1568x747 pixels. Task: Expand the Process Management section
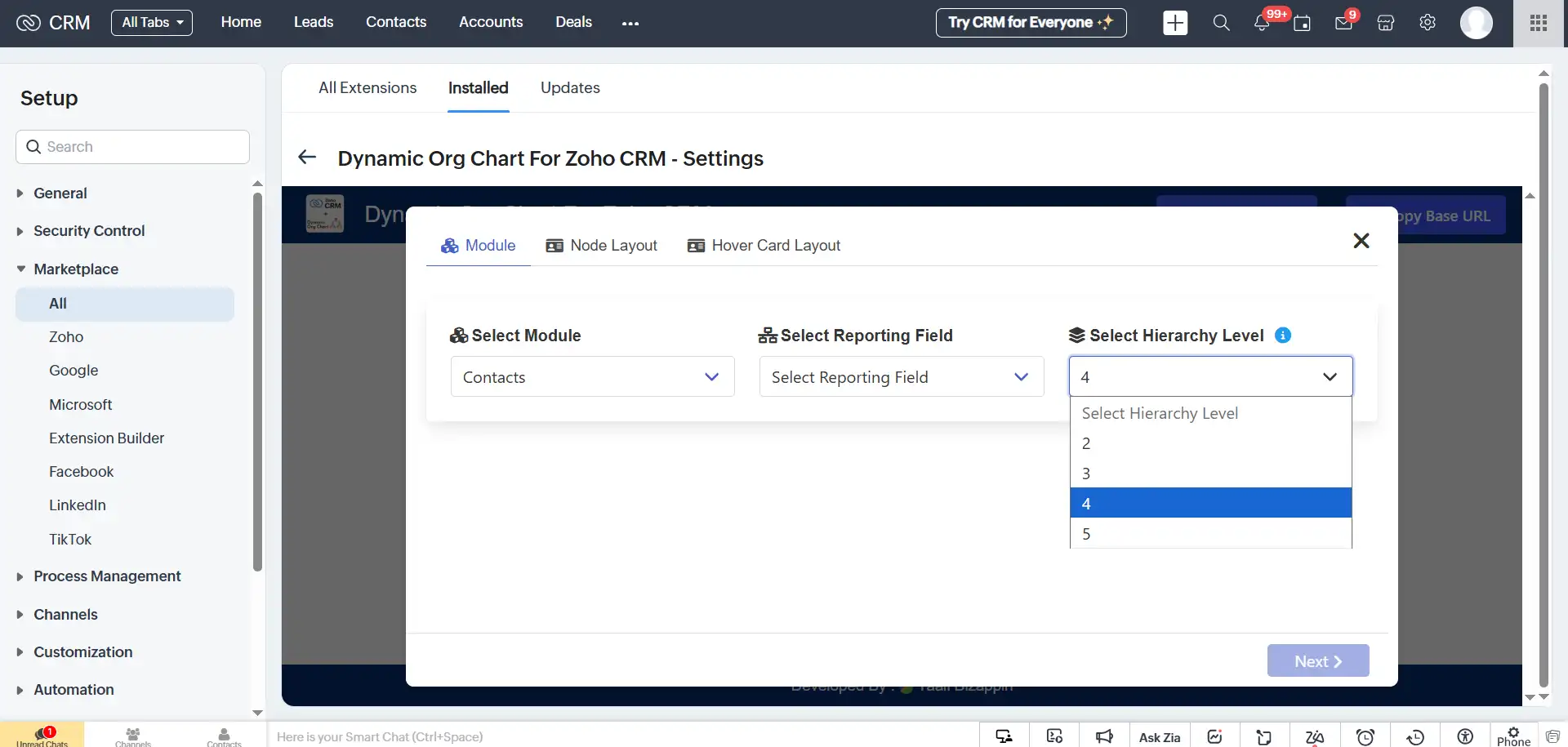107,576
